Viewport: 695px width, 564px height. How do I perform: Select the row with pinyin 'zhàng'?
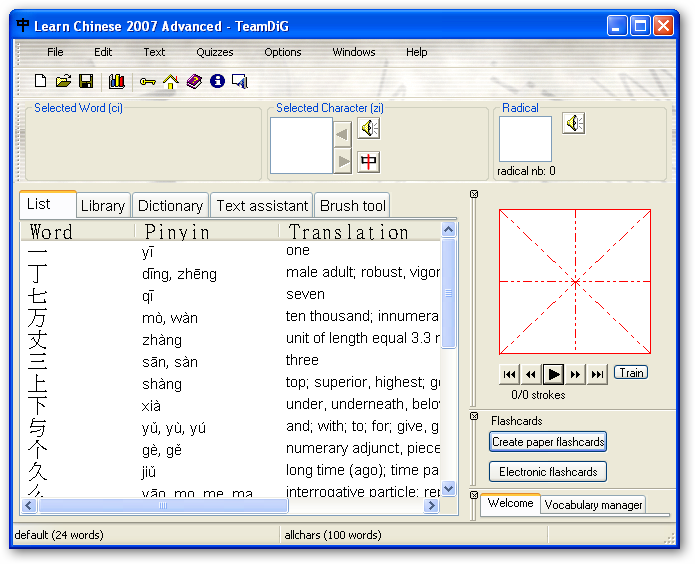(230, 339)
